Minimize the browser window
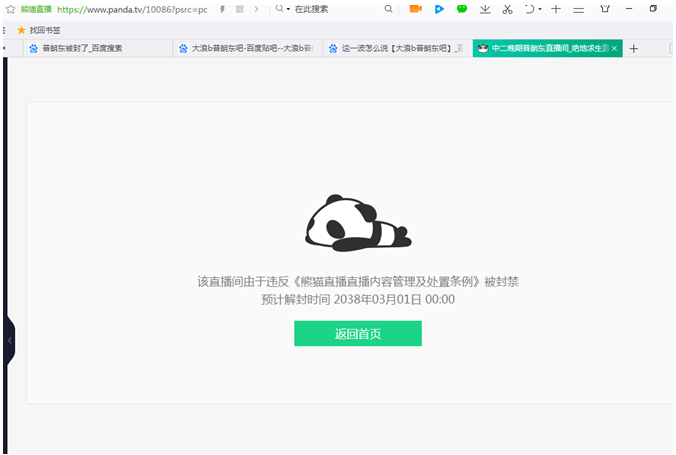The height and width of the screenshot is (455, 676). coord(629,9)
